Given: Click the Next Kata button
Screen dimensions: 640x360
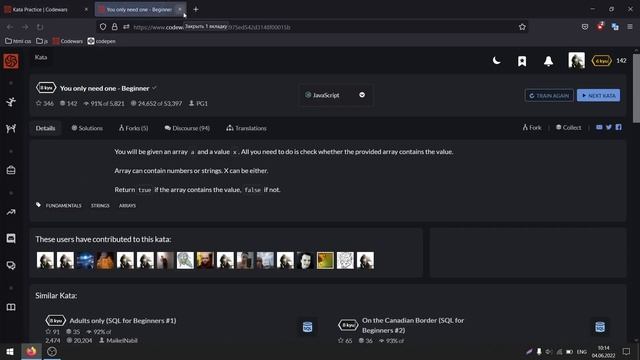Looking at the screenshot, I should pos(598,96).
